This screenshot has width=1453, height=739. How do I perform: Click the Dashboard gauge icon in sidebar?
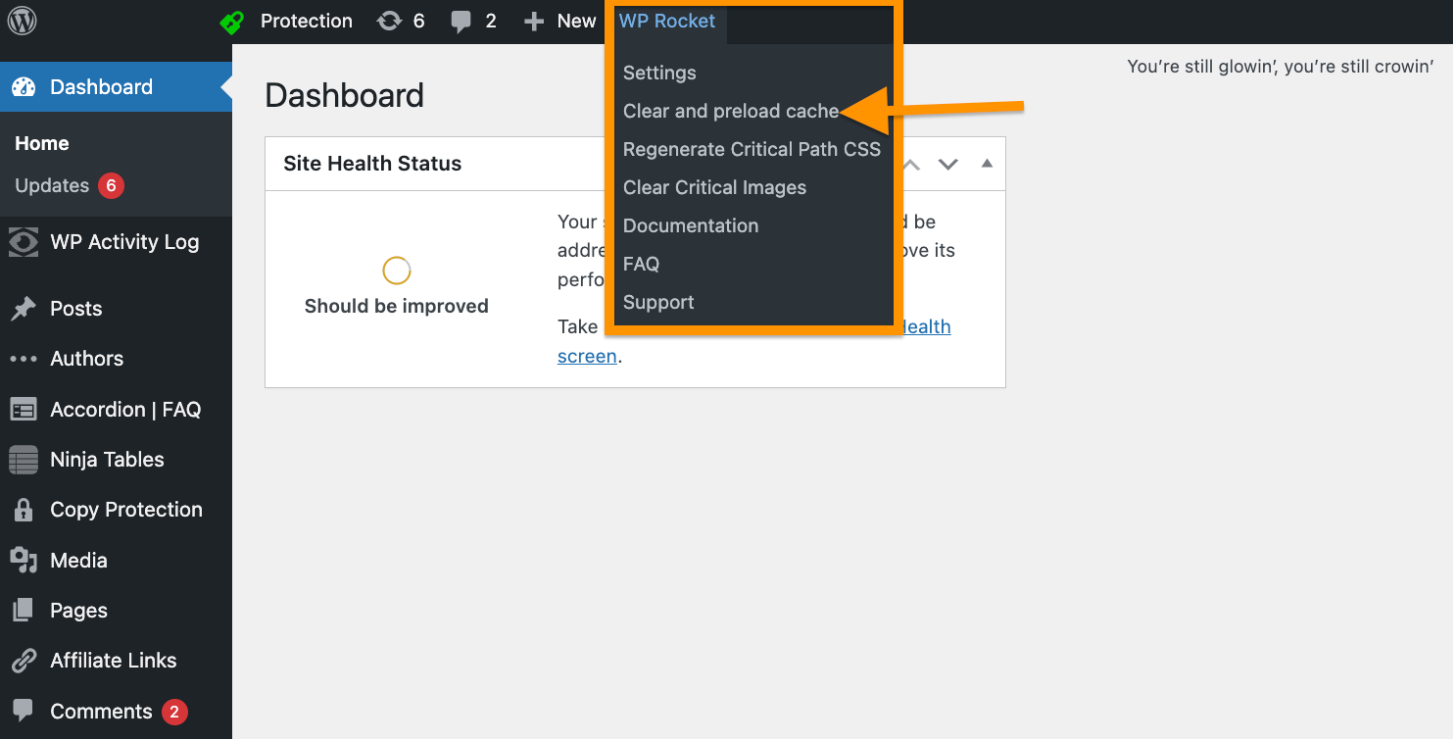pos(23,87)
